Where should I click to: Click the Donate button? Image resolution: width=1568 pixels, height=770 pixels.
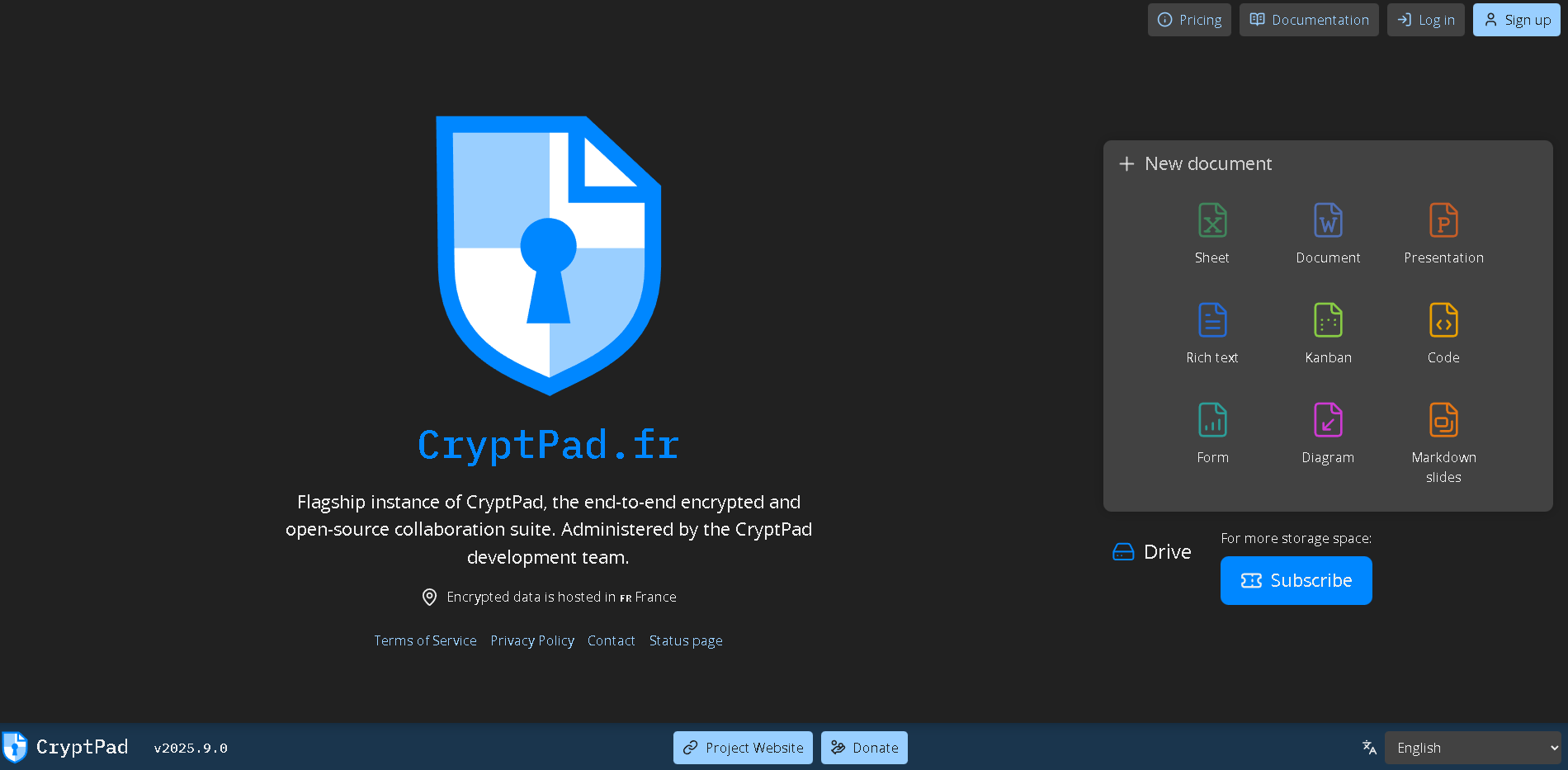[x=864, y=748]
